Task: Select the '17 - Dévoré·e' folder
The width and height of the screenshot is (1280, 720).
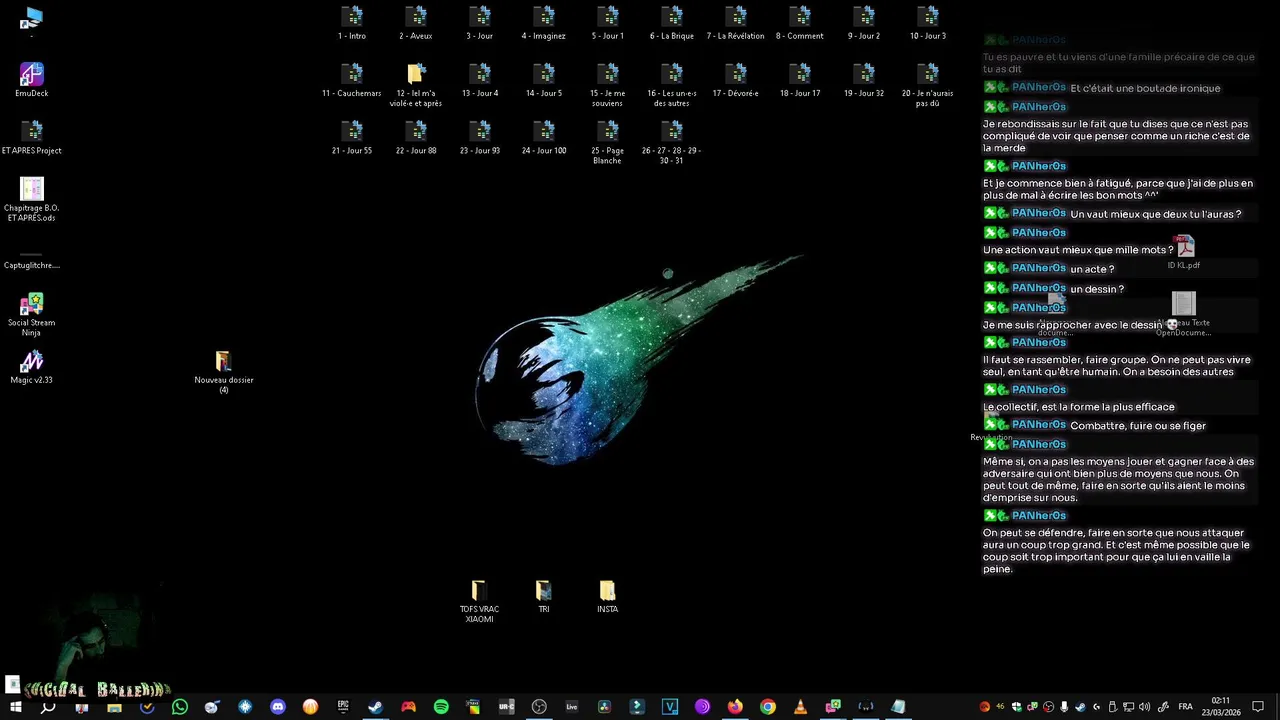Action: 736,80
